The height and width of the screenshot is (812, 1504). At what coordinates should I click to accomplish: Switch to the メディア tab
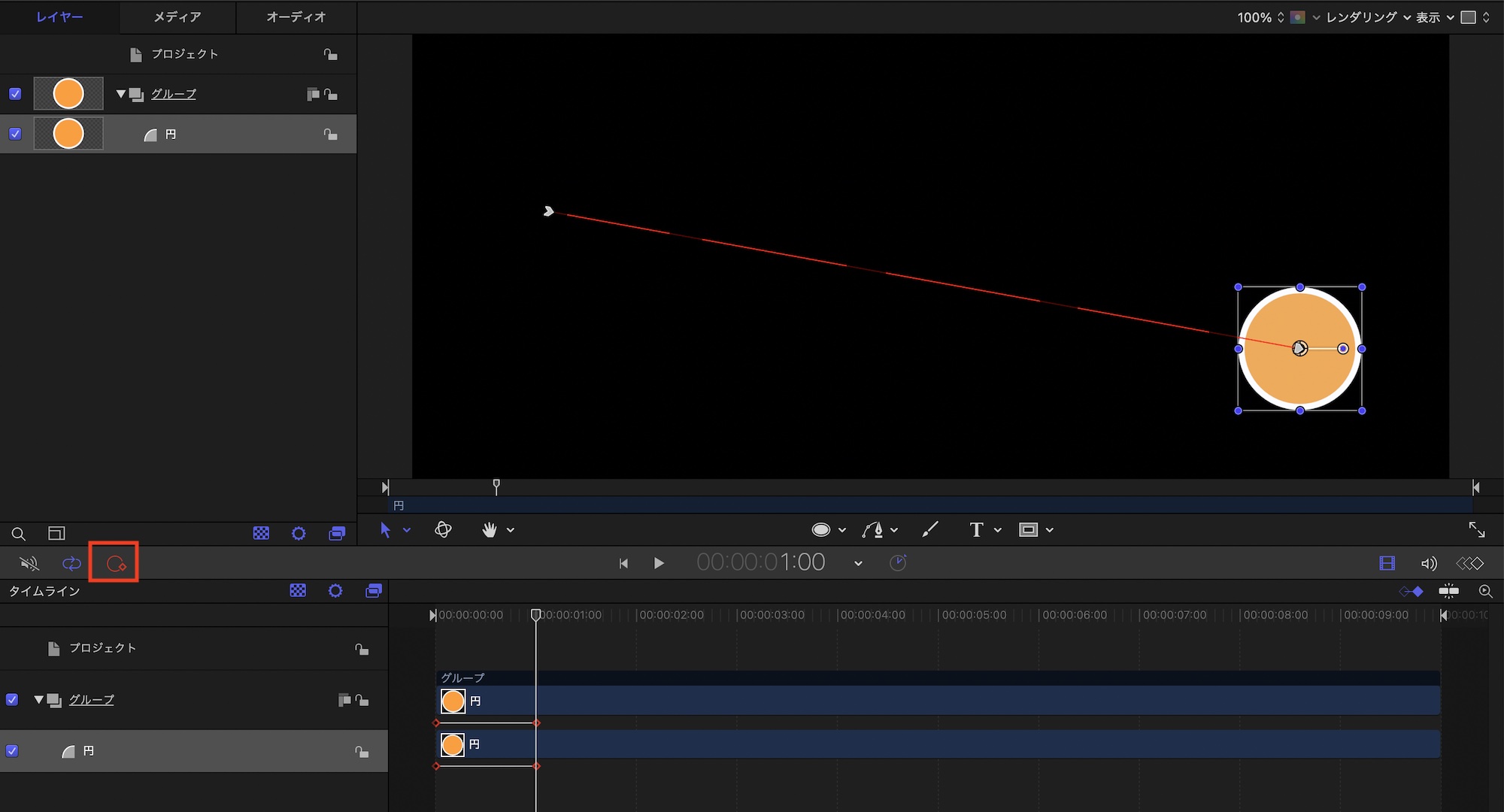pos(177,17)
